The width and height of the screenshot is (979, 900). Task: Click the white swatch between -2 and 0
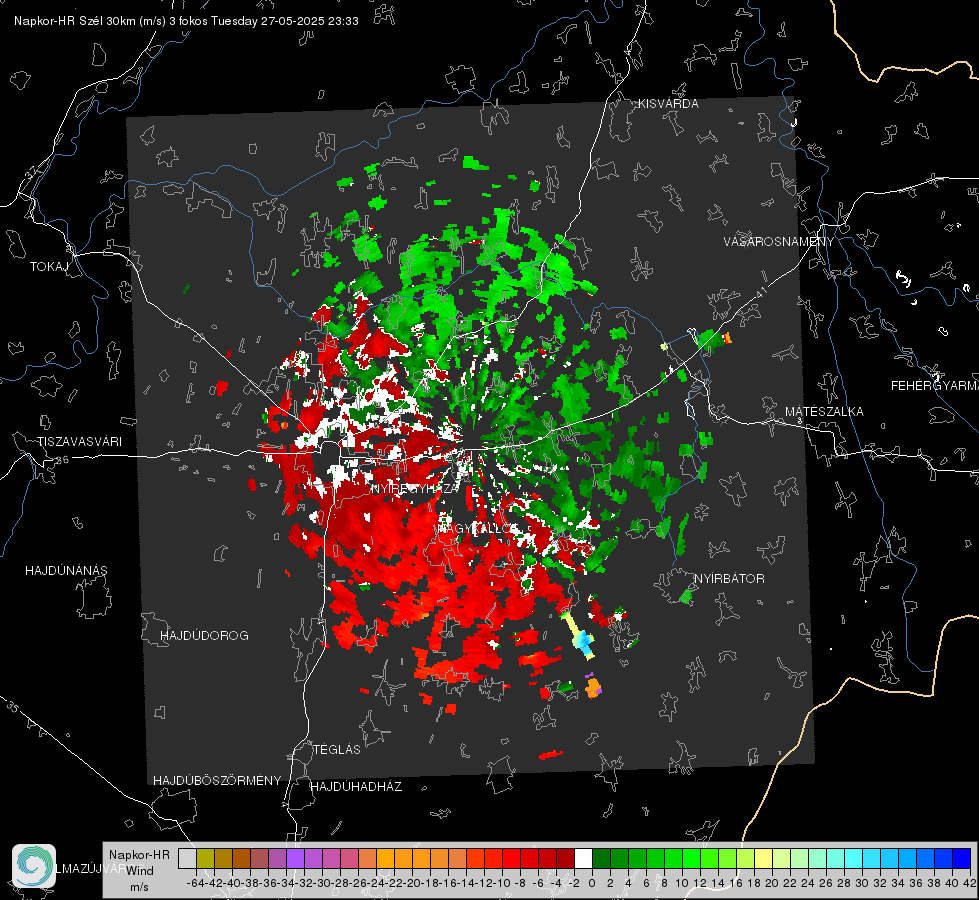point(583,858)
